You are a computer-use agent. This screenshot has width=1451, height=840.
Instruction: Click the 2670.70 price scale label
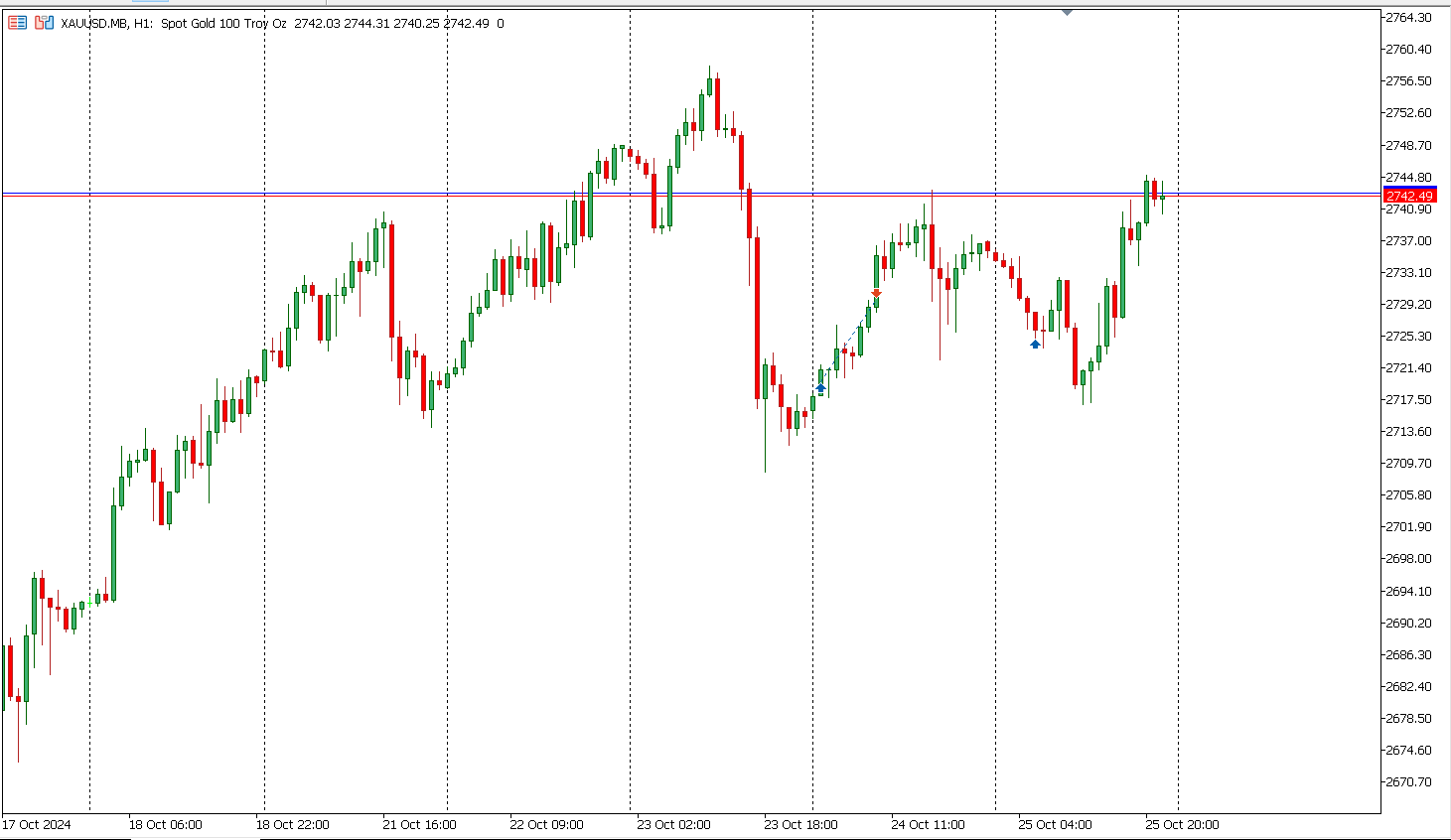click(x=1408, y=781)
